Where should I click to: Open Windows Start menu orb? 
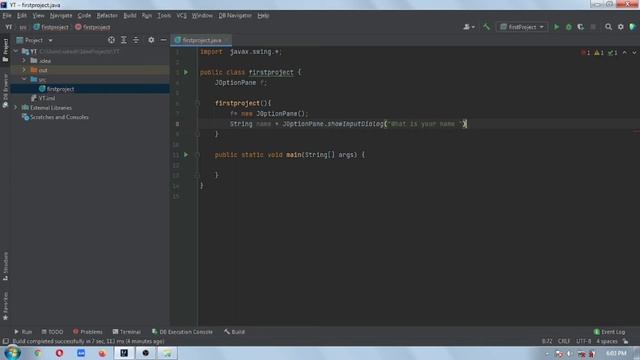click(x=12, y=353)
